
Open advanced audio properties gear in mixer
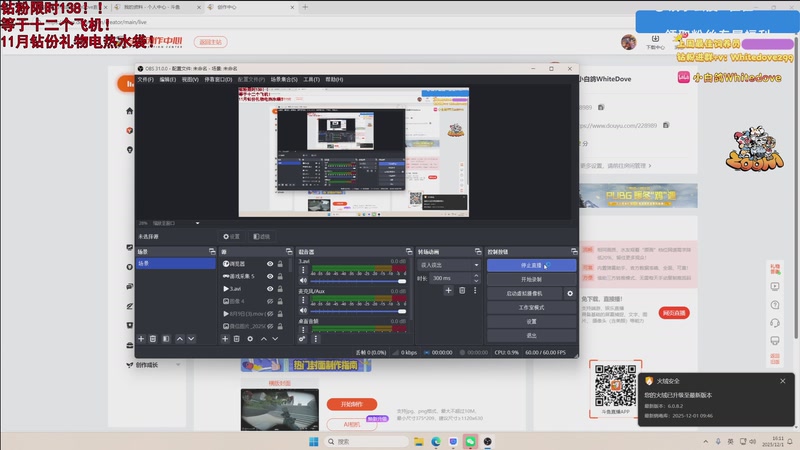[302, 339]
